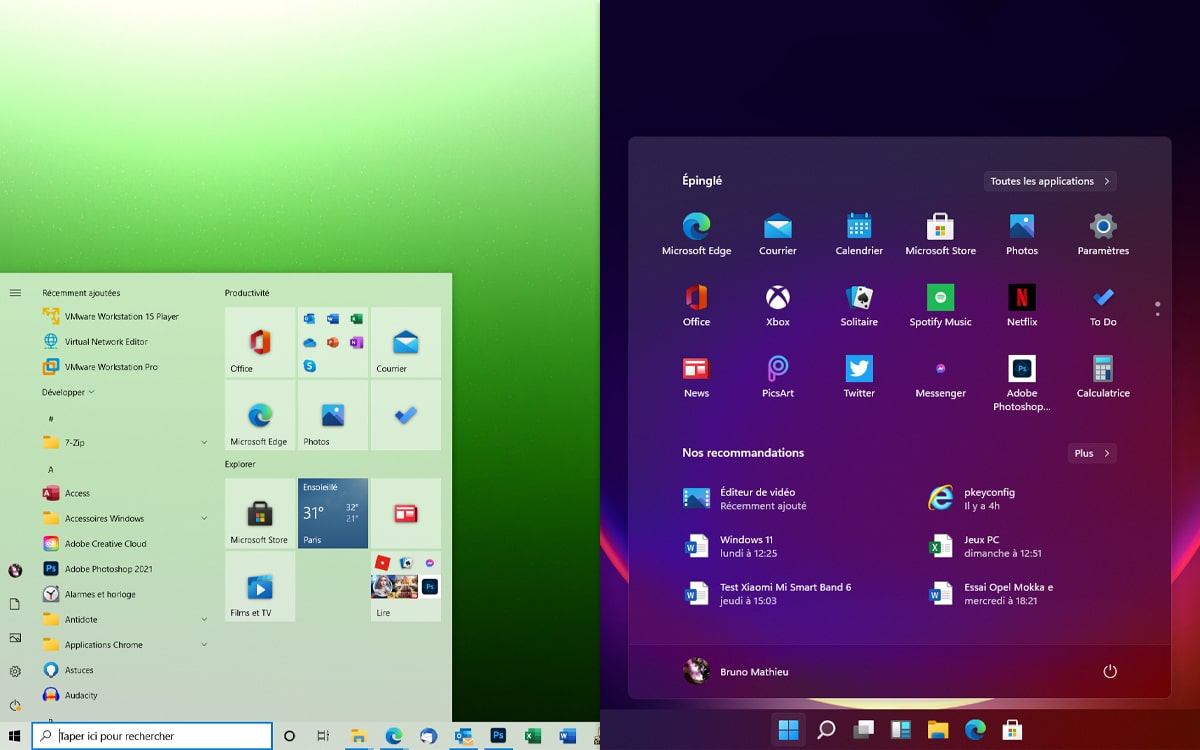Open the pinned Twitter app
Screen dimensions: 1200x750
coord(859,377)
